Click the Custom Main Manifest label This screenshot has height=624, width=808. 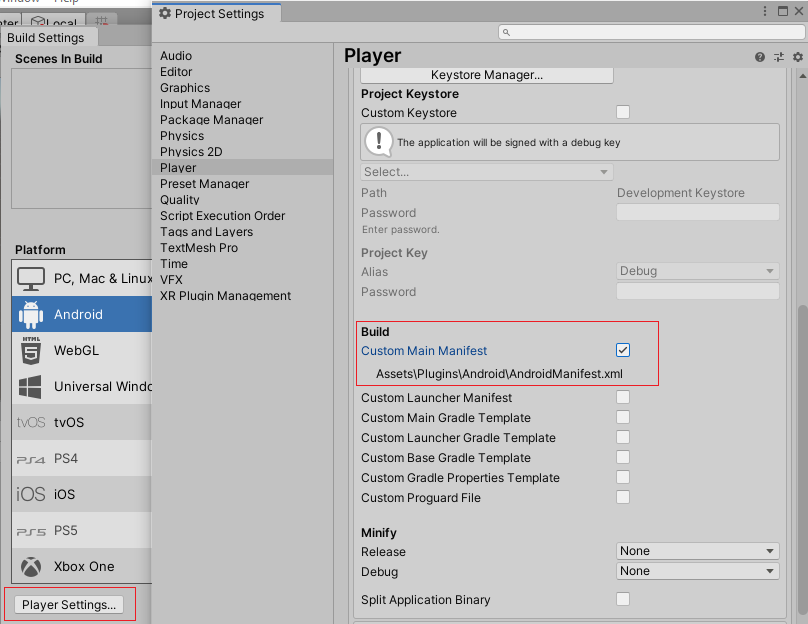tap(424, 350)
